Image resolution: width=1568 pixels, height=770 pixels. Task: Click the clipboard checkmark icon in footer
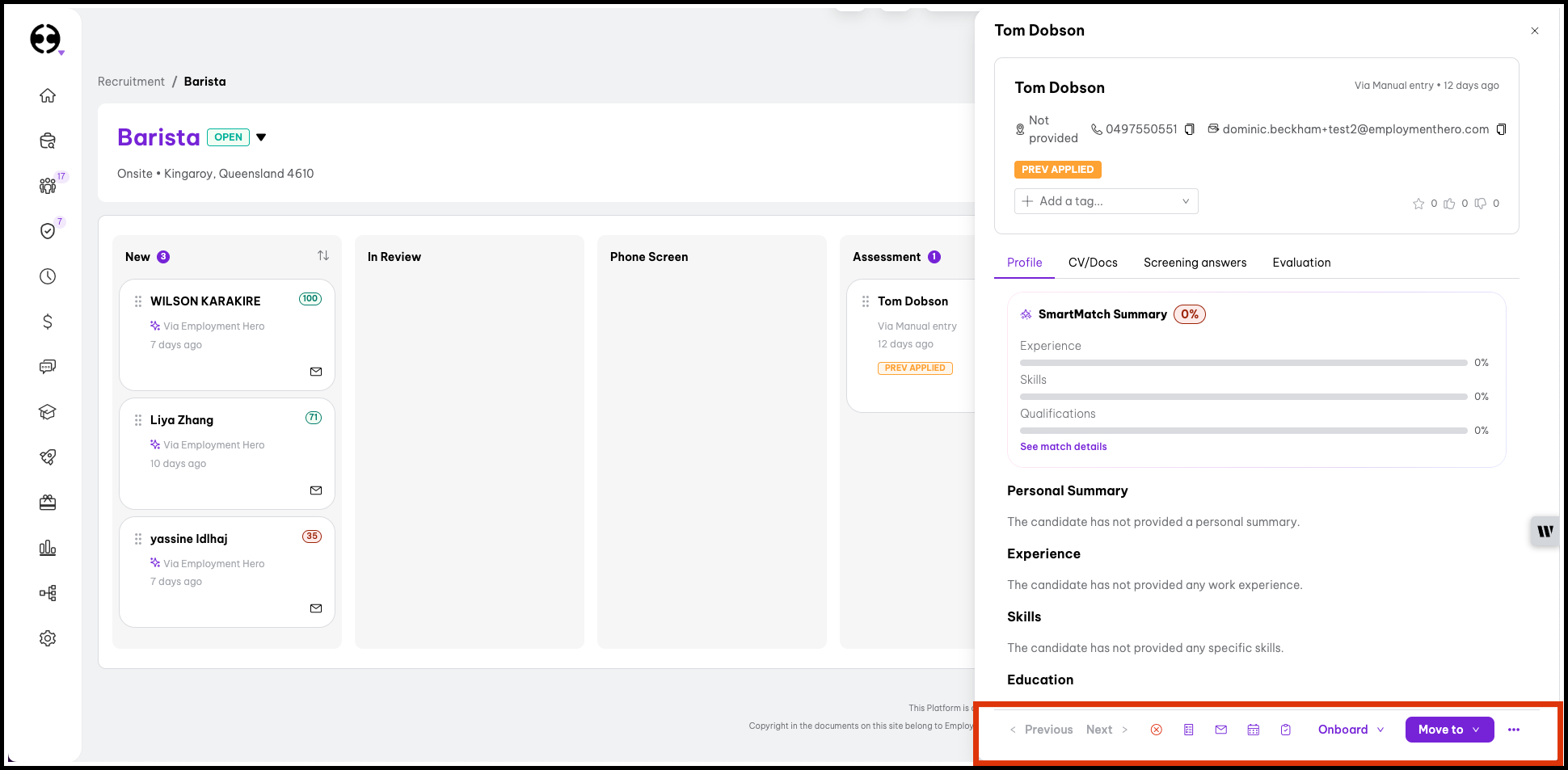tap(1285, 730)
